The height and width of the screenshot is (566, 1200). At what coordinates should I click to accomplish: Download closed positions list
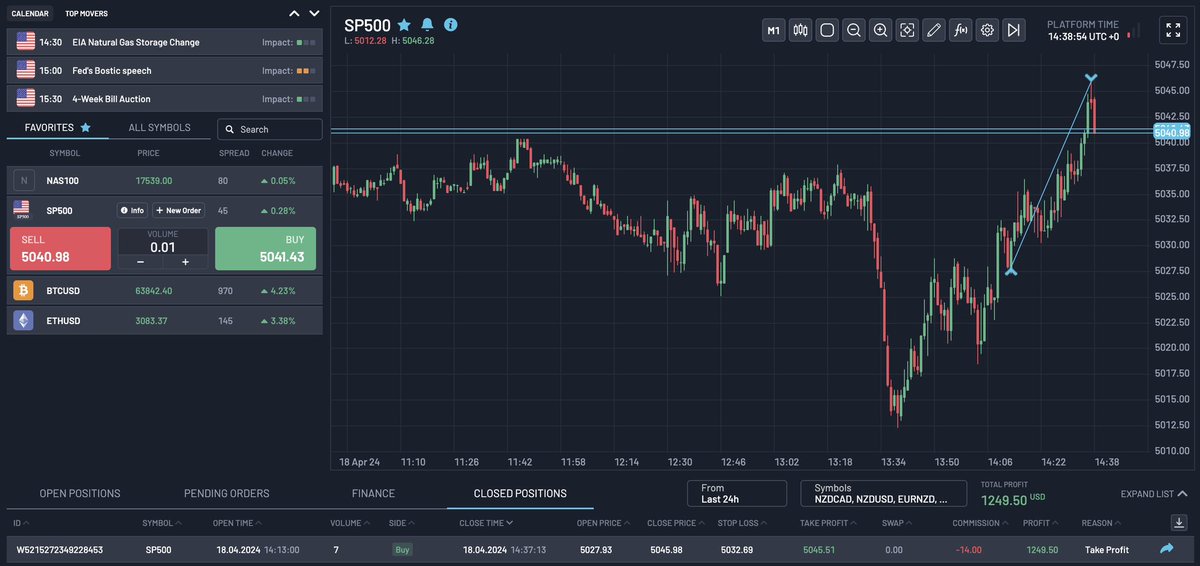pyautogui.click(x=1177, y=522)
